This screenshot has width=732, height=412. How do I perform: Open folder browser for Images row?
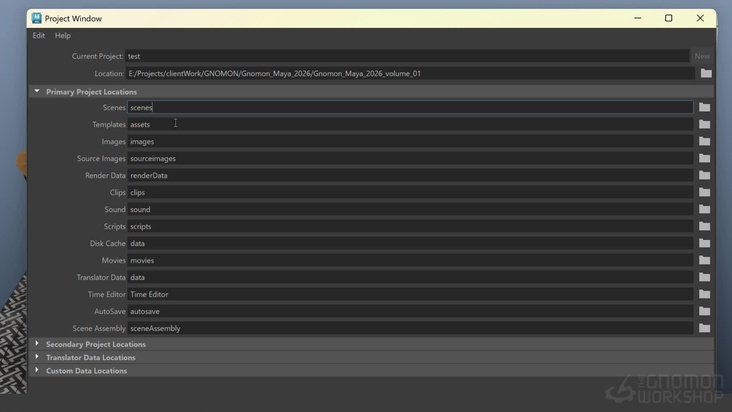(704, 141)
